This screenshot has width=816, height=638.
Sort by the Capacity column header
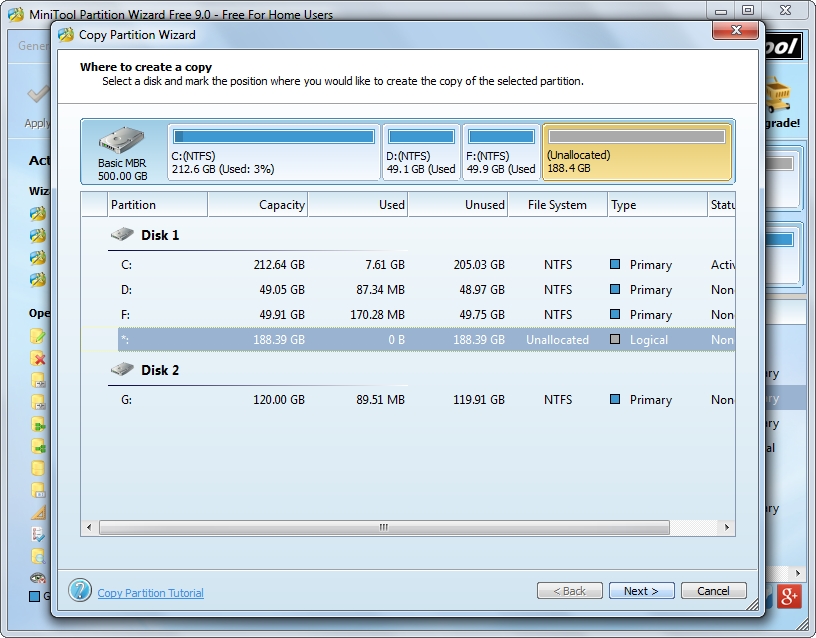click(258, 205)
